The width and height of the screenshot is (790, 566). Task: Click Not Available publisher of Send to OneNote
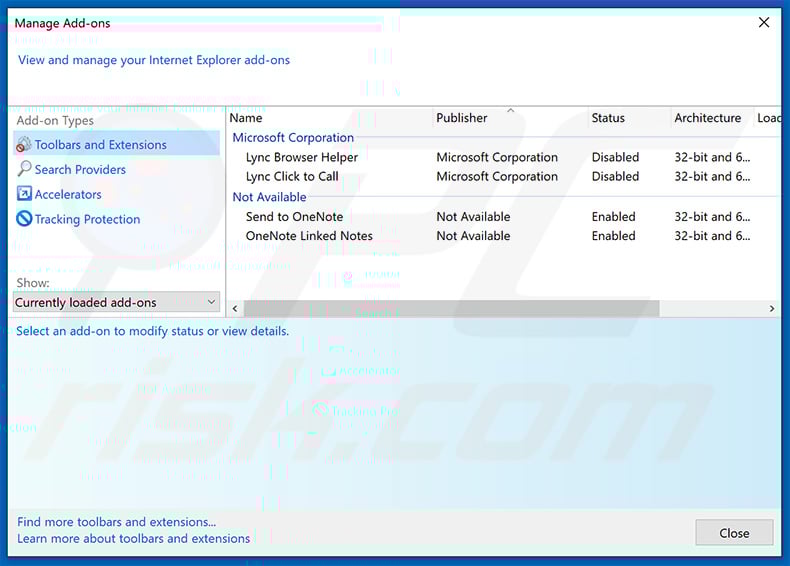473,217
